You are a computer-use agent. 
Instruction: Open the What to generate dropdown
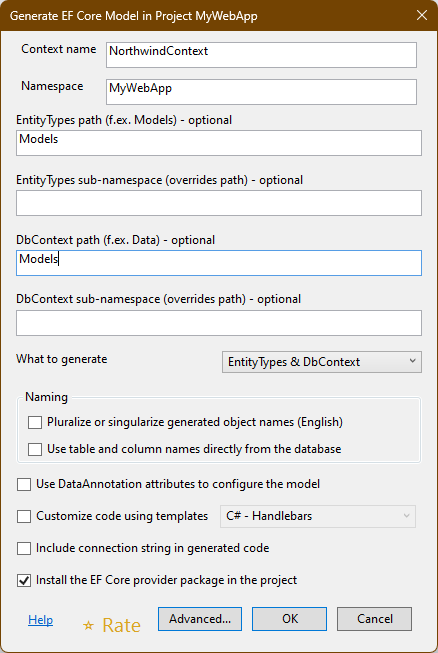coord(322,362)
